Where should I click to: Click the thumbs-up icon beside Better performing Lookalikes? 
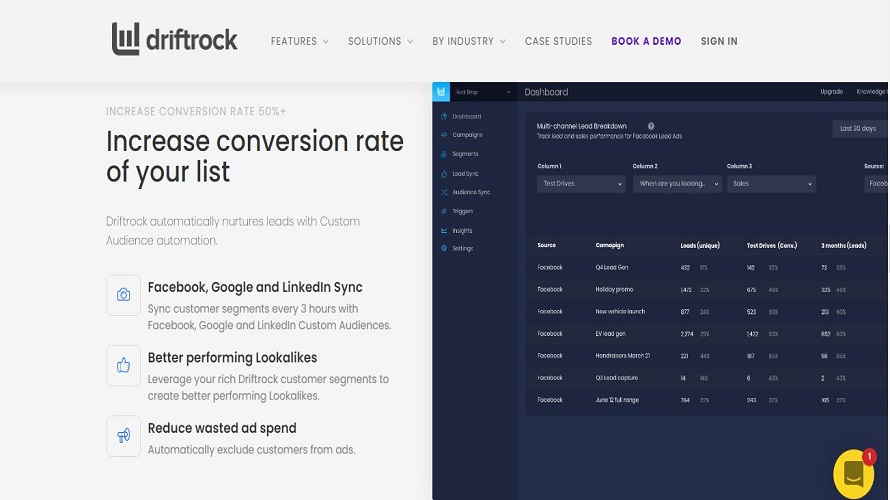coord(123,365)
